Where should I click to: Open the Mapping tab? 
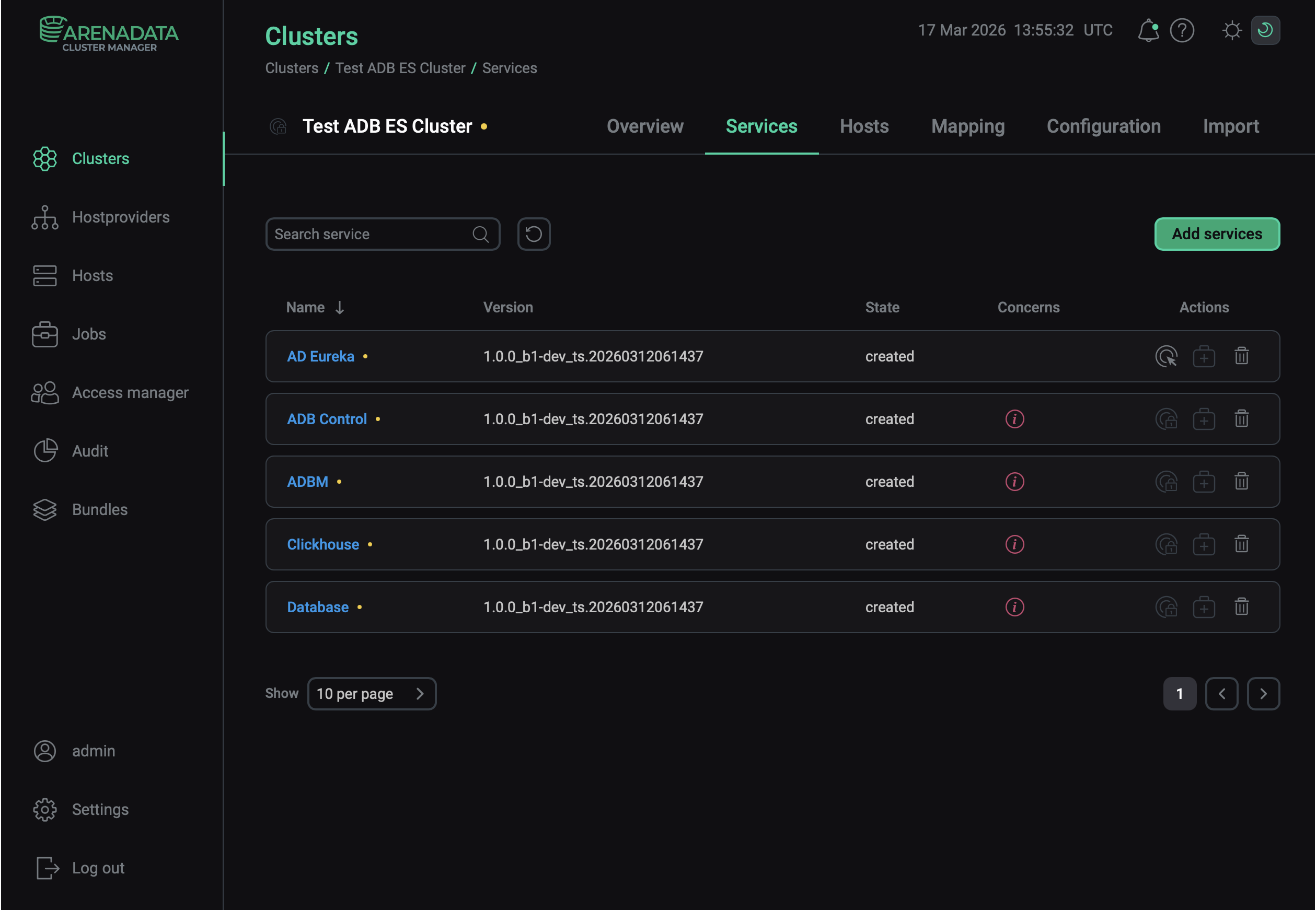click(967, 126)
